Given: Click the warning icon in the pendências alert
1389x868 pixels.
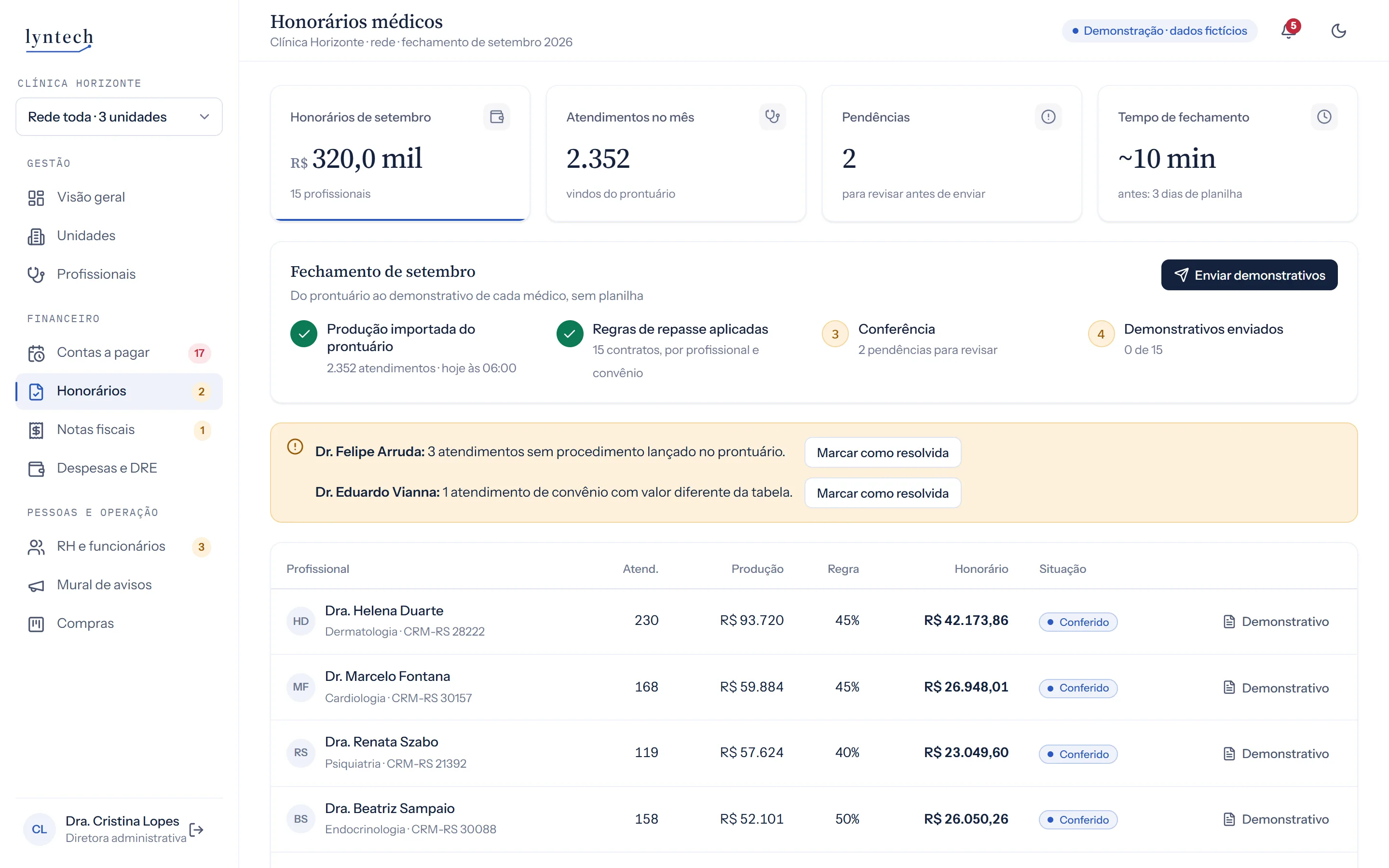Looking at the screenshot, I should [295, 447].
